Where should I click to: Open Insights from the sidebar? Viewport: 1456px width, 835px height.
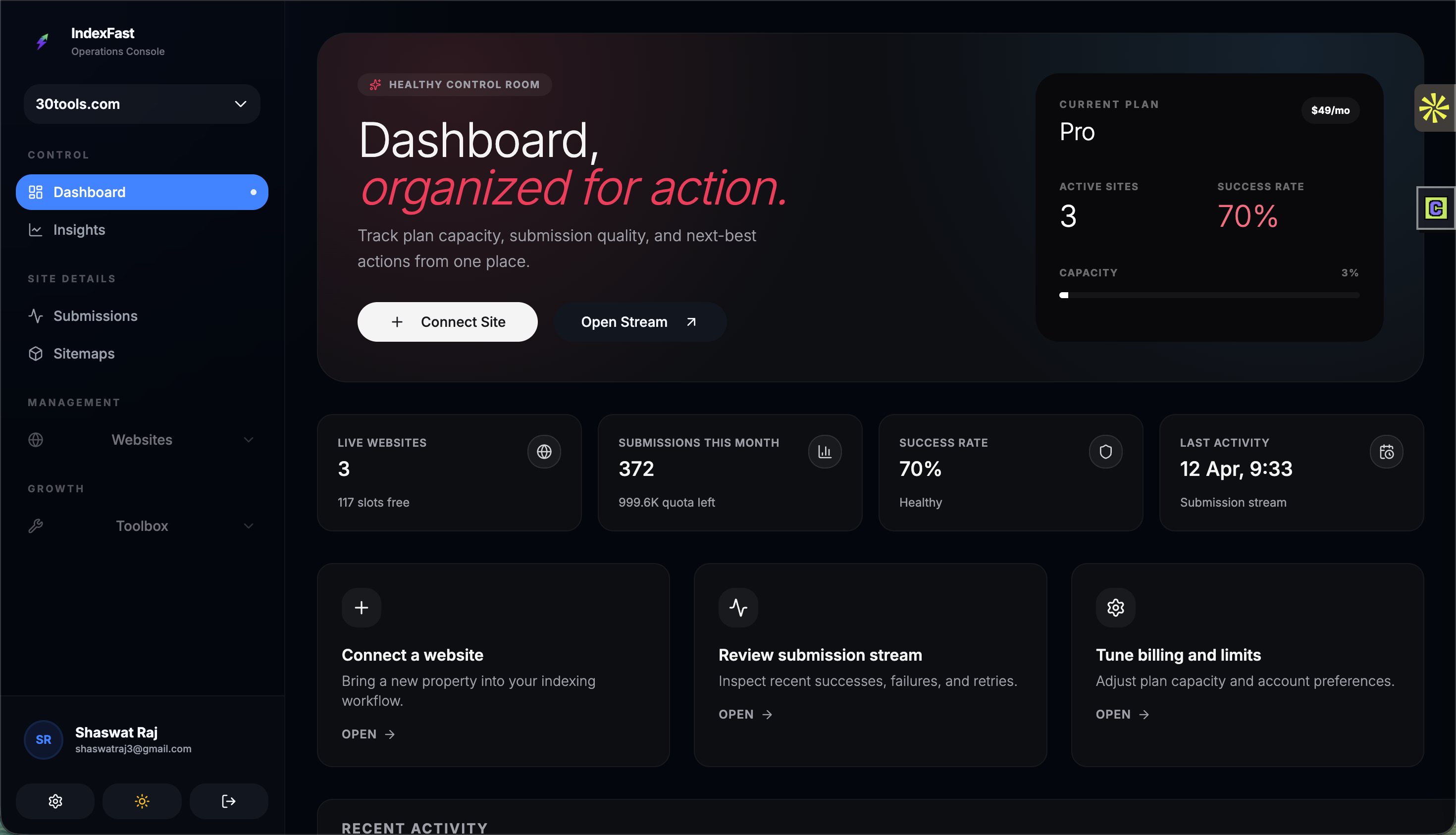79,230
